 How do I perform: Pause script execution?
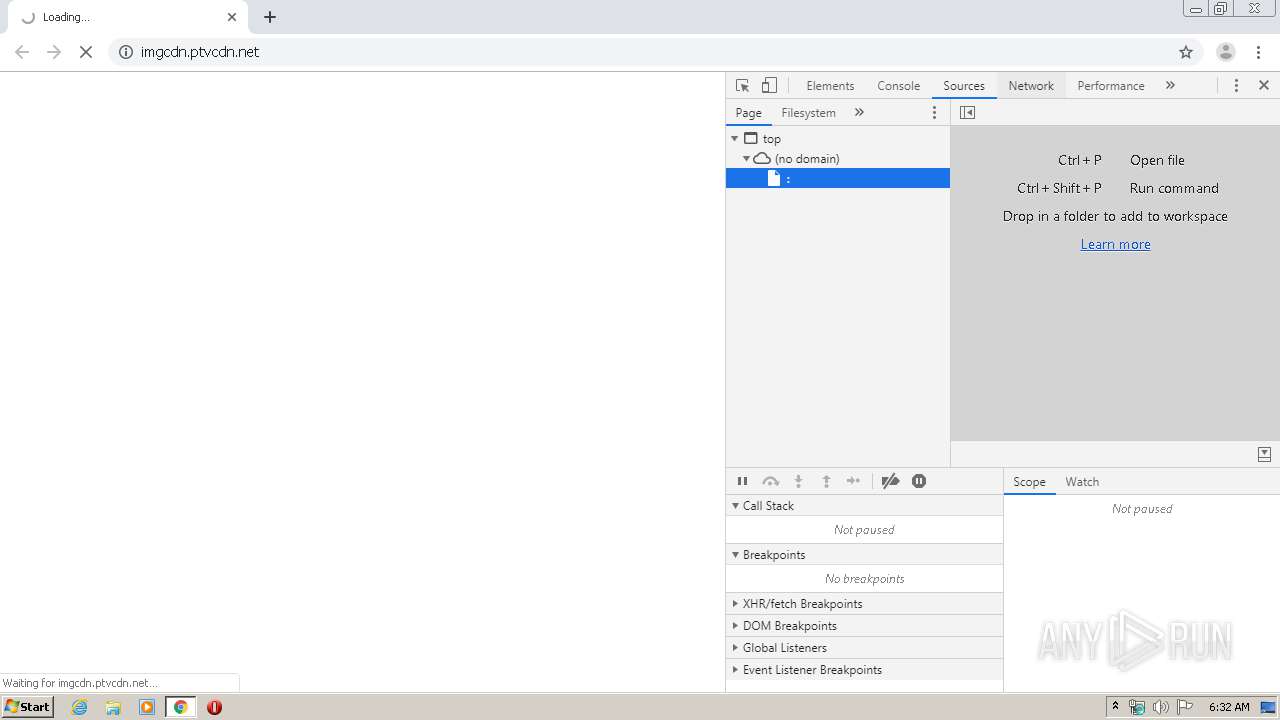[742, 481]
